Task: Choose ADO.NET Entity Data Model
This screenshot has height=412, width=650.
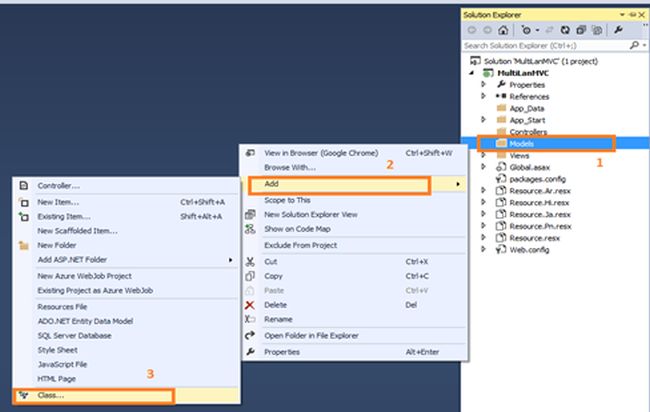Action: click(x=126, y=321)
